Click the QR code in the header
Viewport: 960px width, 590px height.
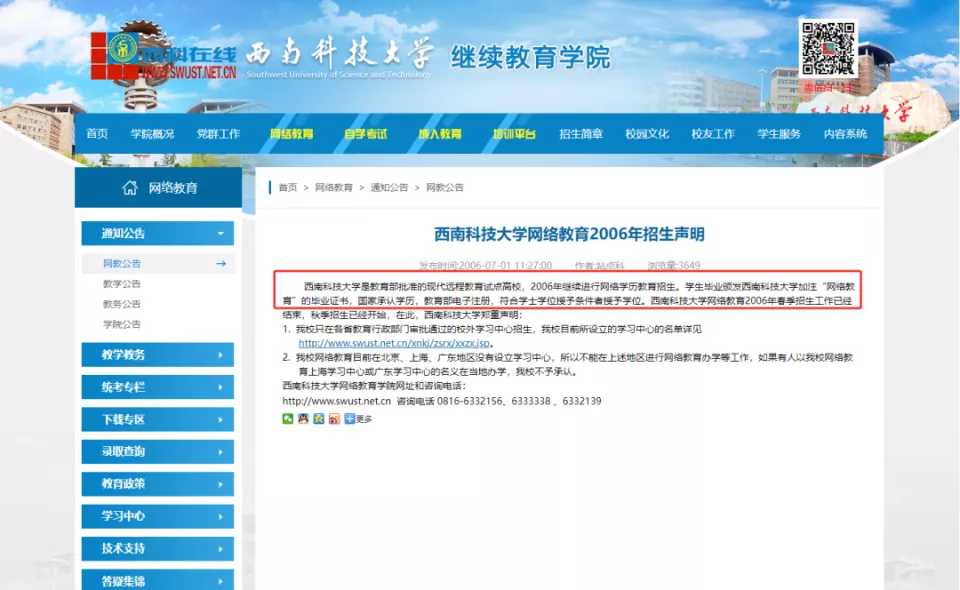(829, 50)
